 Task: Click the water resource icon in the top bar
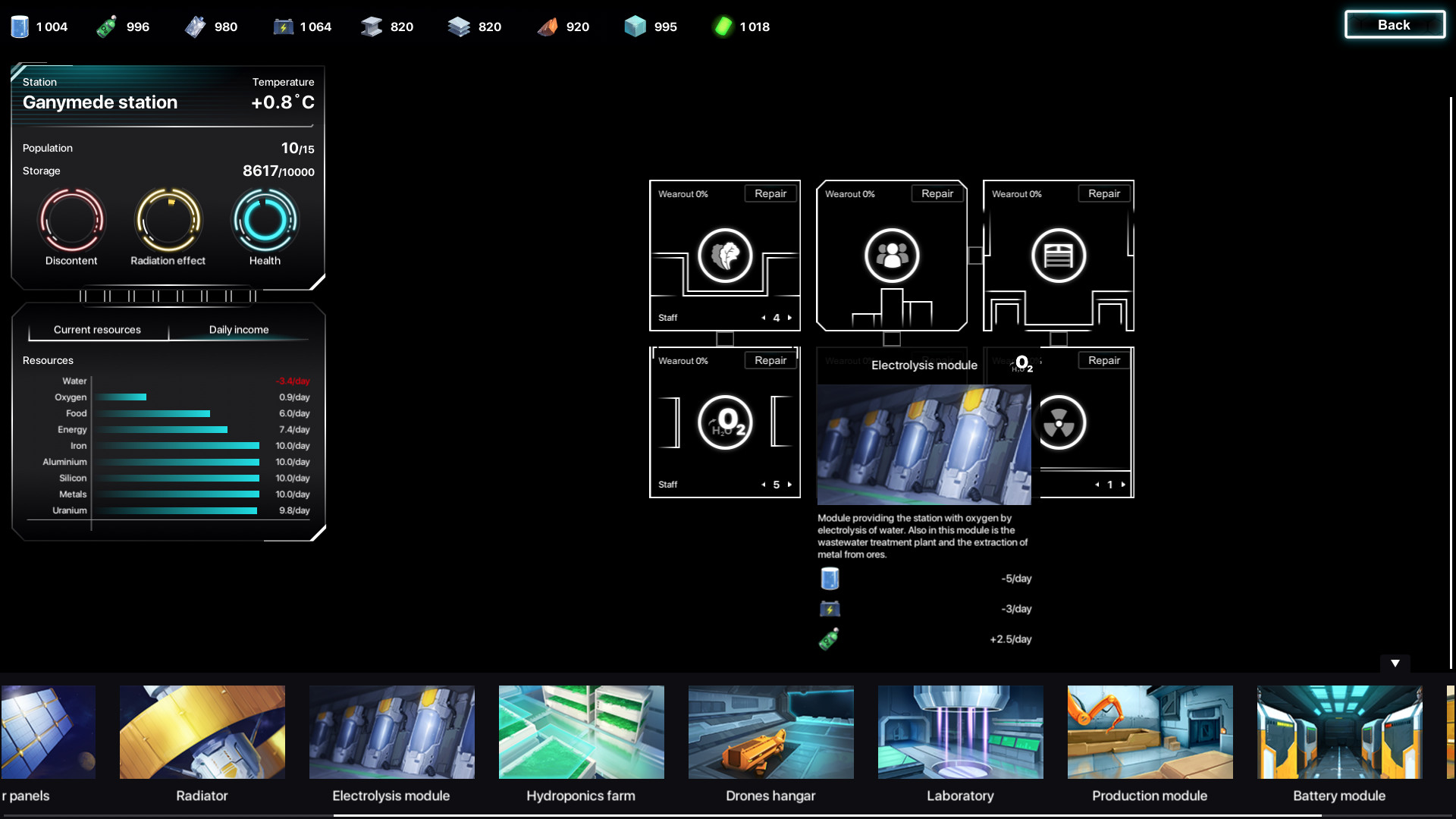(19, 25)
